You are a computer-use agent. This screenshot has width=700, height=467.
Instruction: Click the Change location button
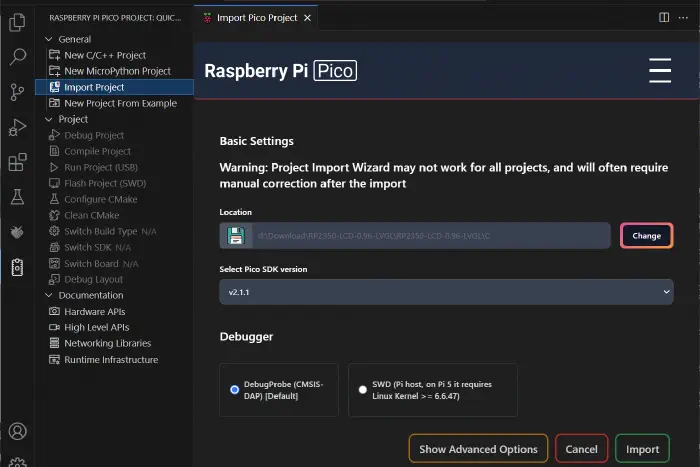click(646, 236)
